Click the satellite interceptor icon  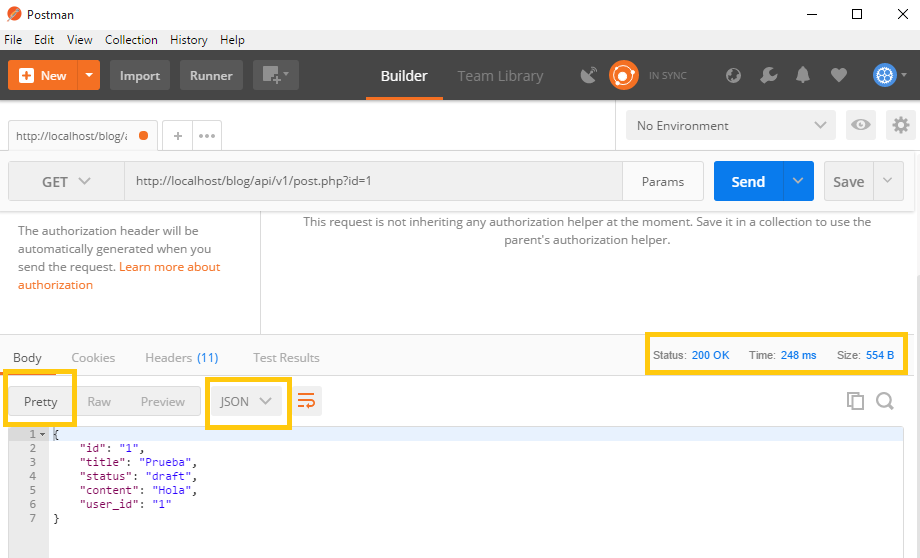(x=588, y=76)
